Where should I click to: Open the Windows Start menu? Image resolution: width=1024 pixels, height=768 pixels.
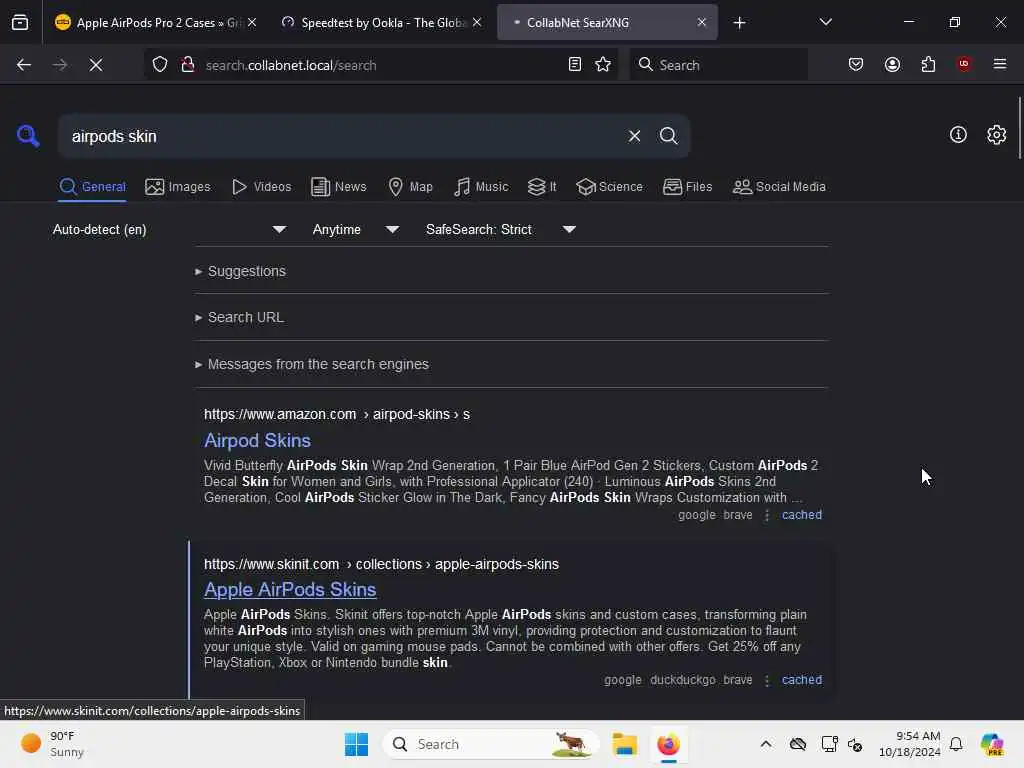tap(357, 744)
